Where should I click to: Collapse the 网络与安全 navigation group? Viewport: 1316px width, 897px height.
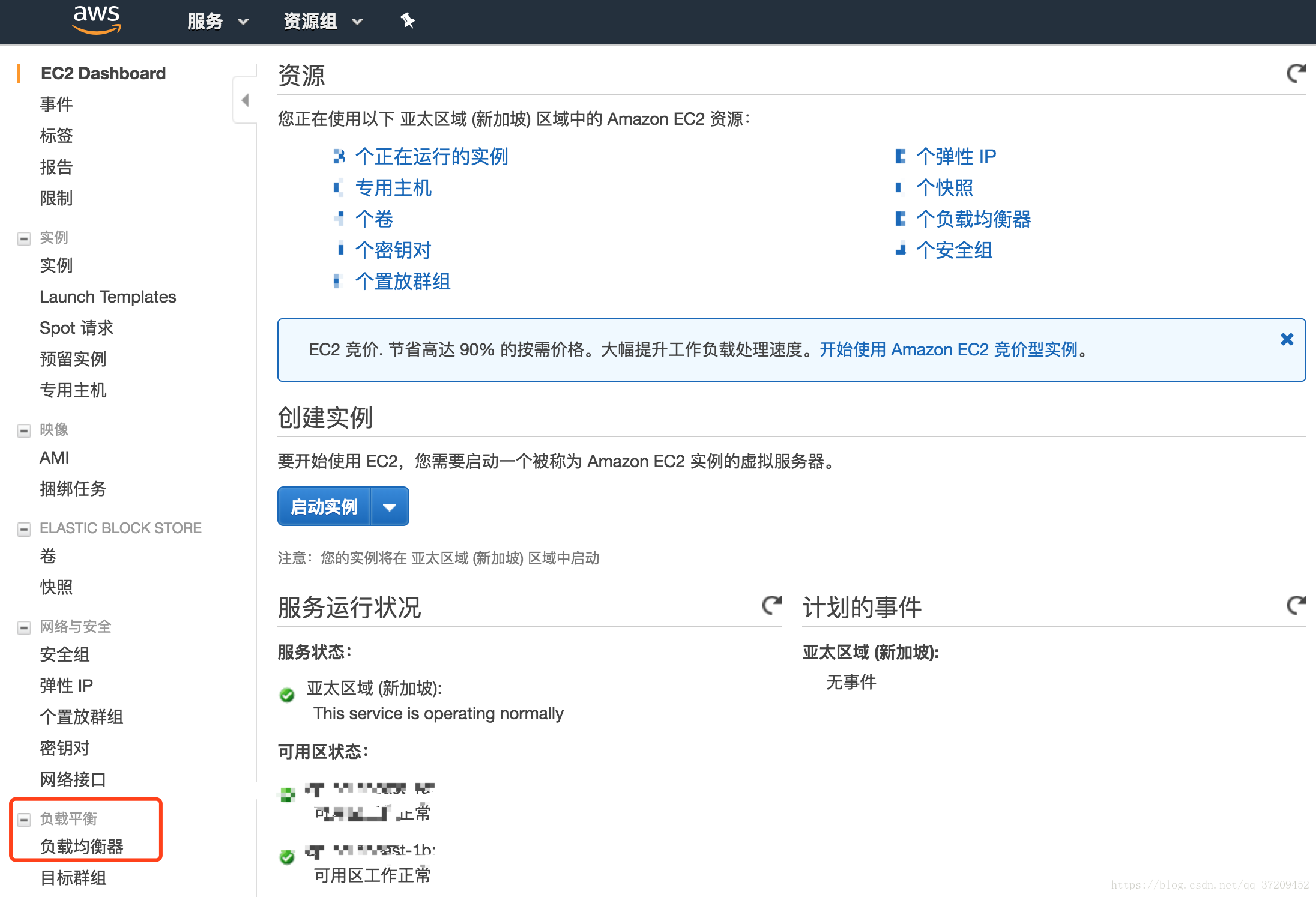tap(24, 627)
